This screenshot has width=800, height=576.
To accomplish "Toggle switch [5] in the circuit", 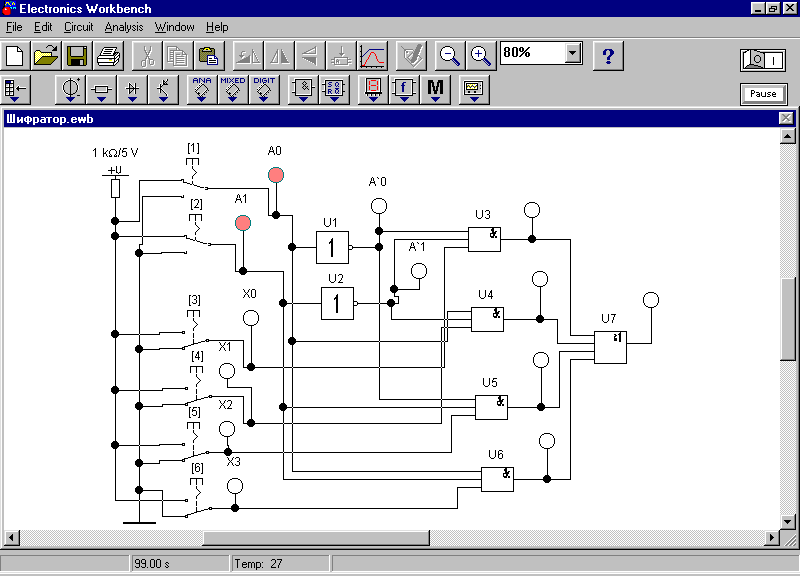I will coord(195,443).
